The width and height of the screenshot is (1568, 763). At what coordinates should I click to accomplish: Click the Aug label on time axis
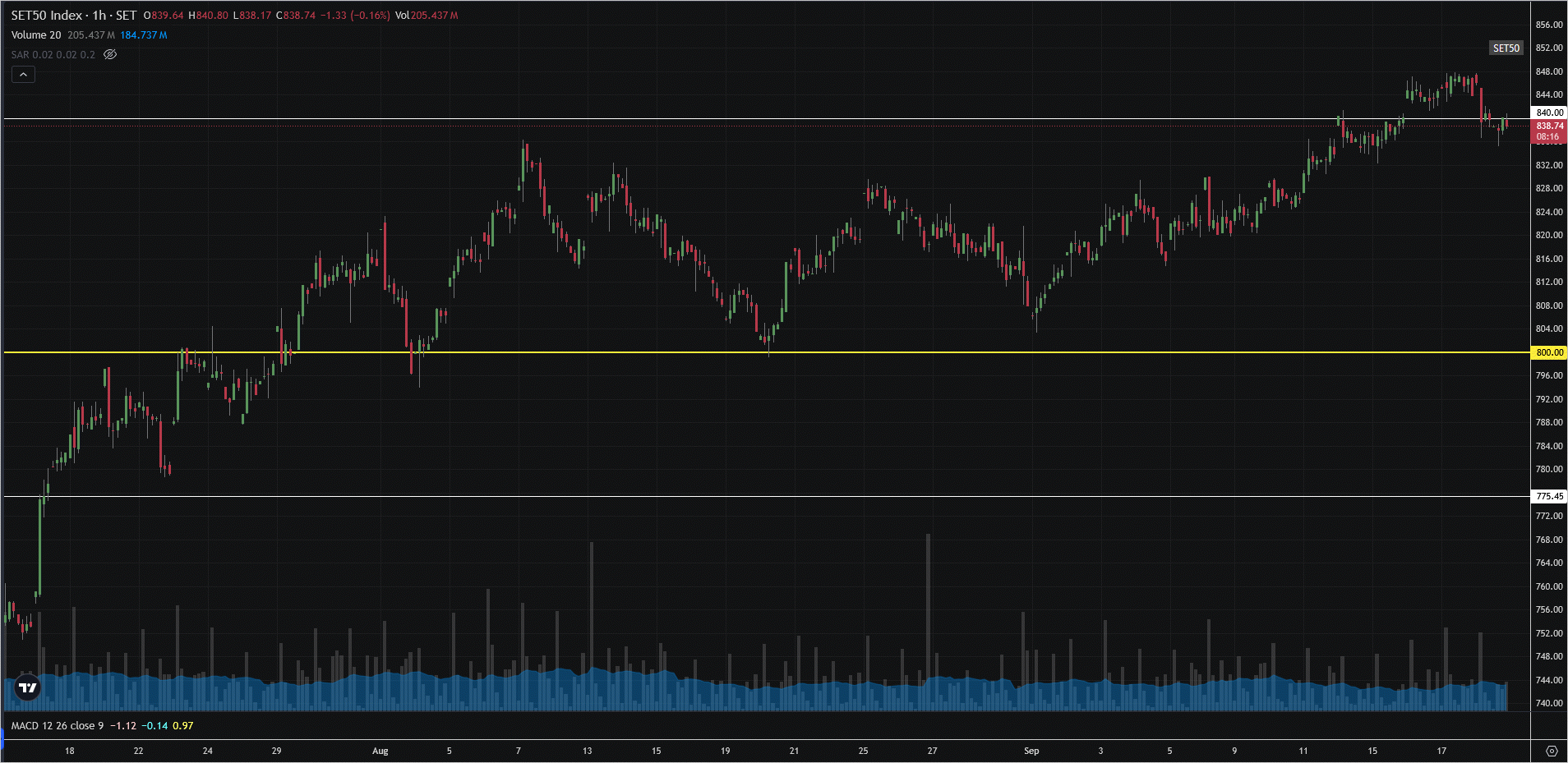380,751
